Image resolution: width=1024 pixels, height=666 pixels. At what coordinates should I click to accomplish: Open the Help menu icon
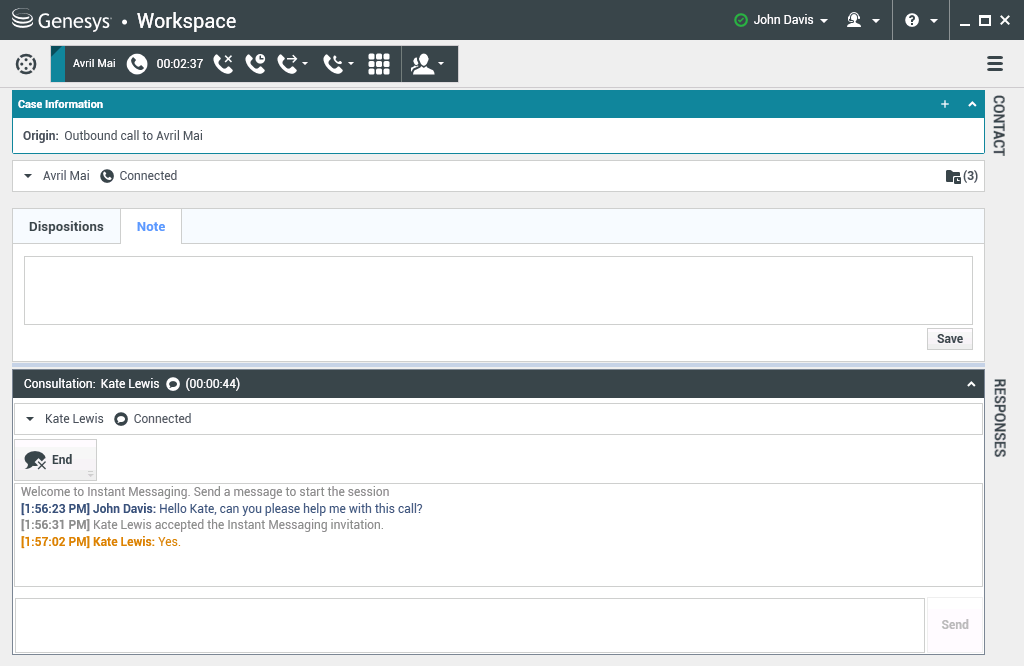coord(919,20)
